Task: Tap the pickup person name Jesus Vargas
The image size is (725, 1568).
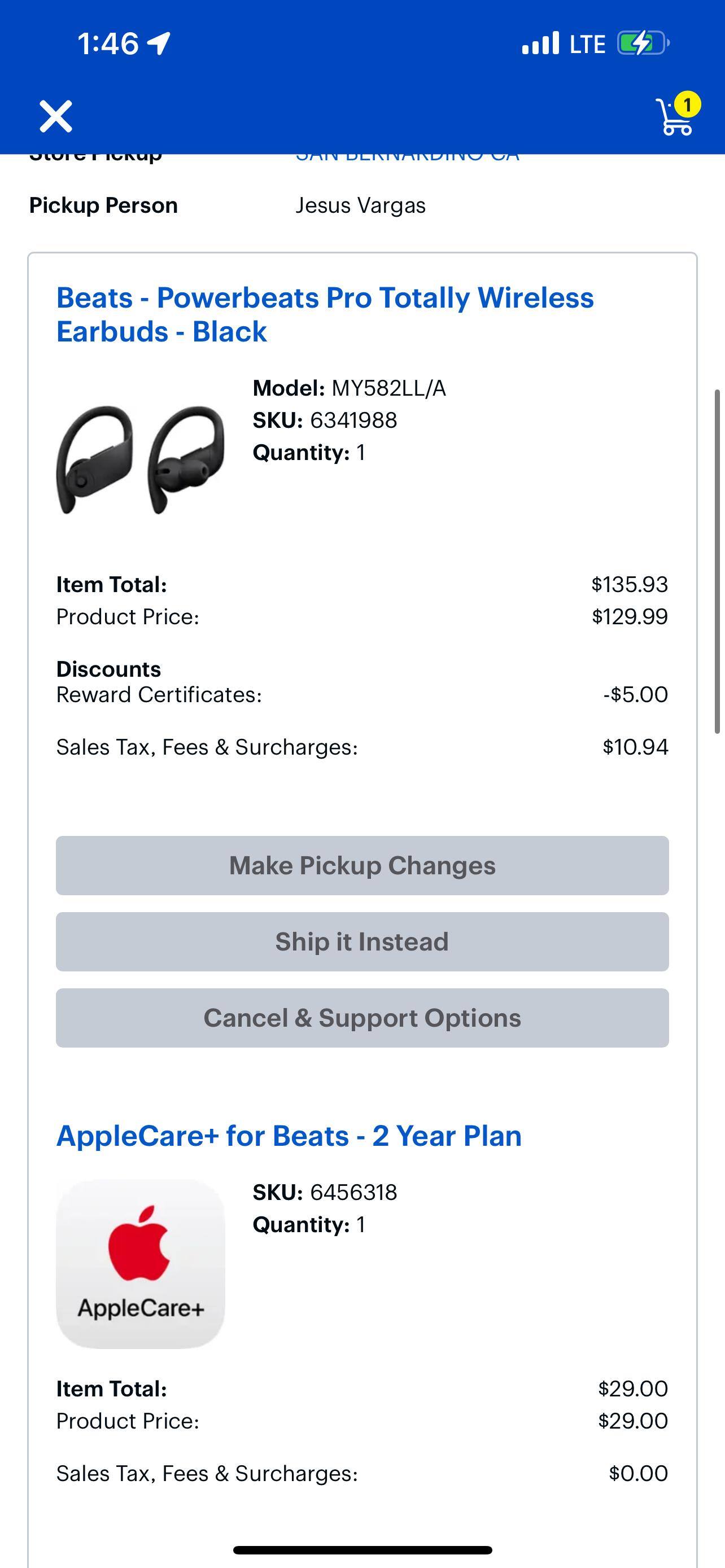Action: (x=361, y=205)
